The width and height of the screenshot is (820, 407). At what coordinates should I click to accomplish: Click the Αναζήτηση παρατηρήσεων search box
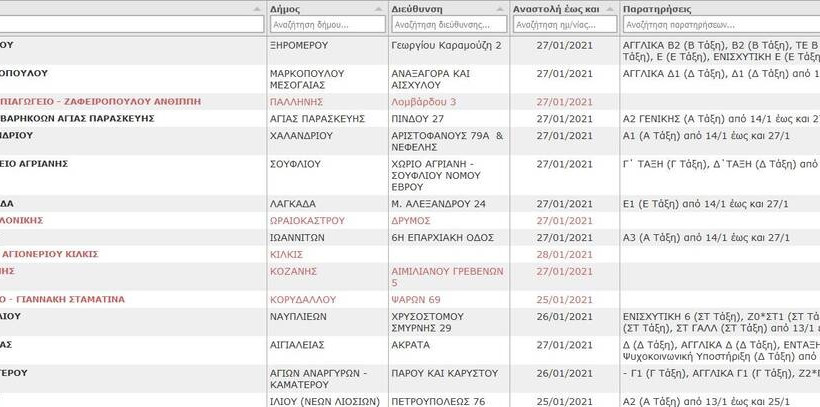[x=720, y=24]
